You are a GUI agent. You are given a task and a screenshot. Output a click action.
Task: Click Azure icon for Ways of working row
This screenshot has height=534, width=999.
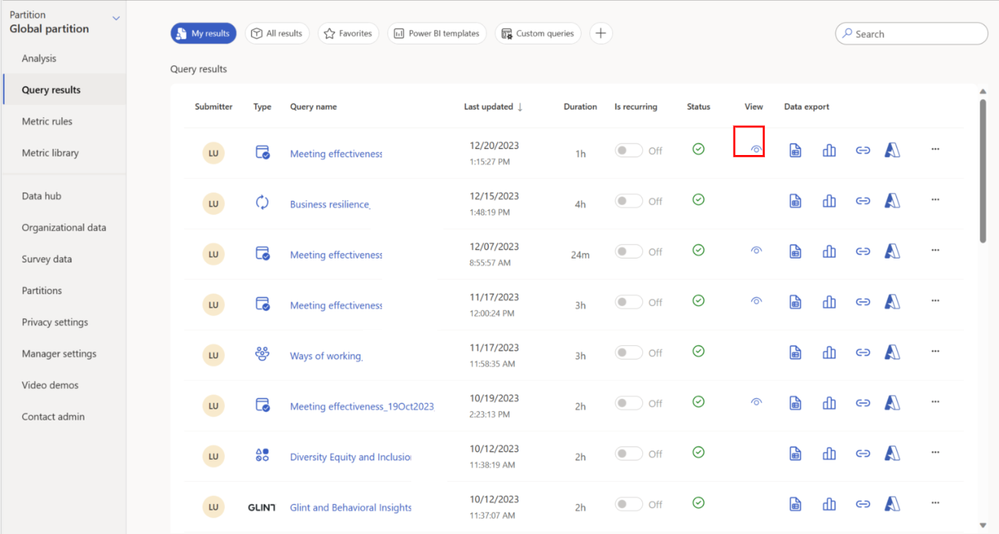[x=893, y=352]
